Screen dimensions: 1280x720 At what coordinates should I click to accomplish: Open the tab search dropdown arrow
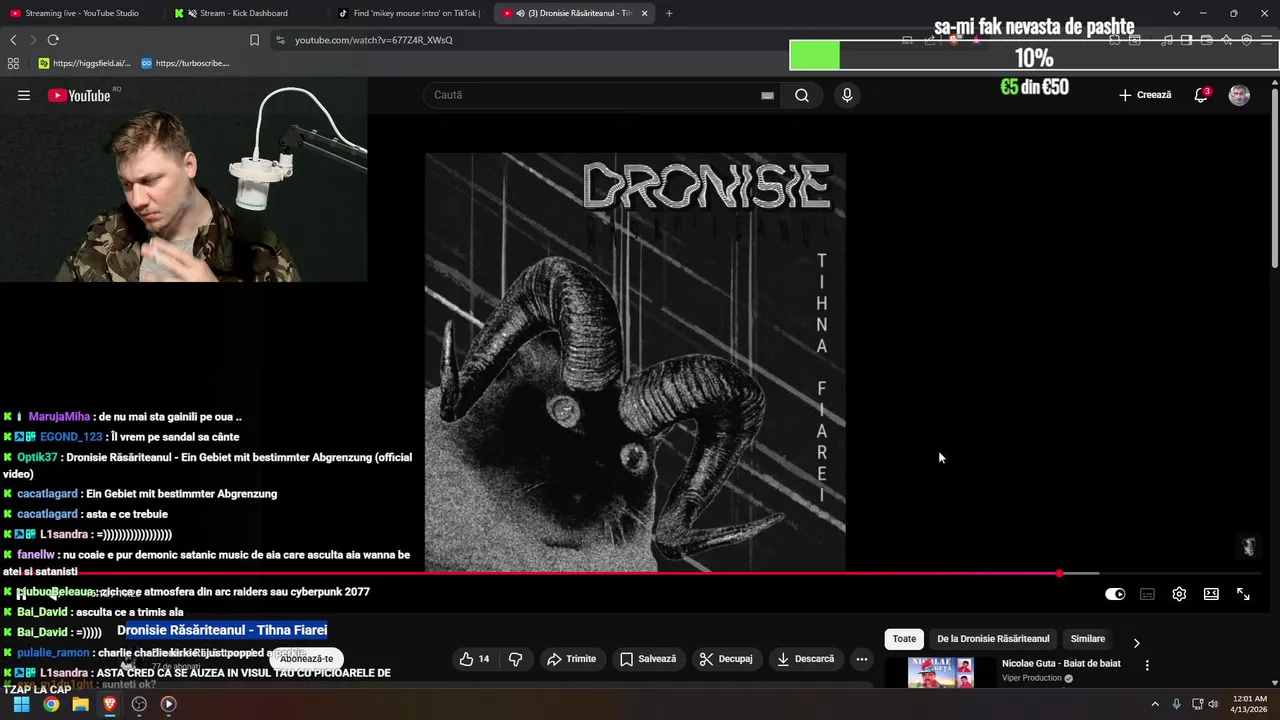tap(1176, 13)
